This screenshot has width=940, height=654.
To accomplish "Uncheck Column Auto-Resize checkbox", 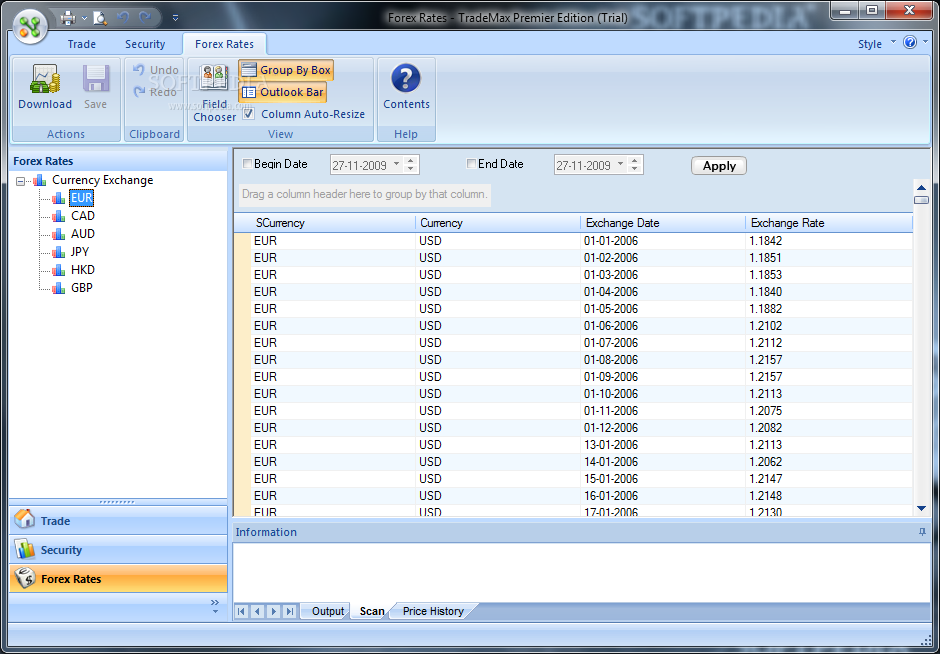I will click(249, 114).
